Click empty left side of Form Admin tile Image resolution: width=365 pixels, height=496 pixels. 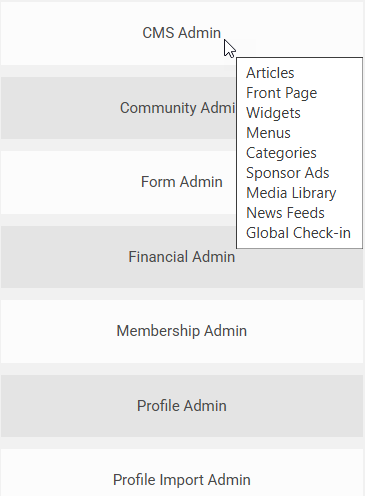67,182
